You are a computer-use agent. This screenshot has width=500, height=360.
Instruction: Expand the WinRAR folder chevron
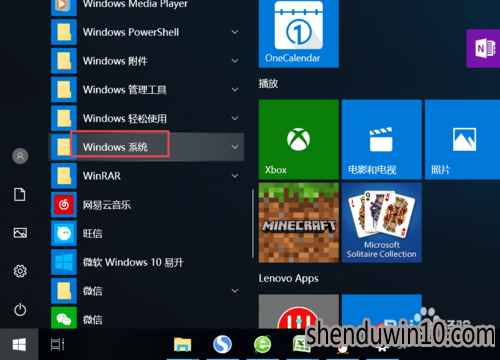click(235, 176)
